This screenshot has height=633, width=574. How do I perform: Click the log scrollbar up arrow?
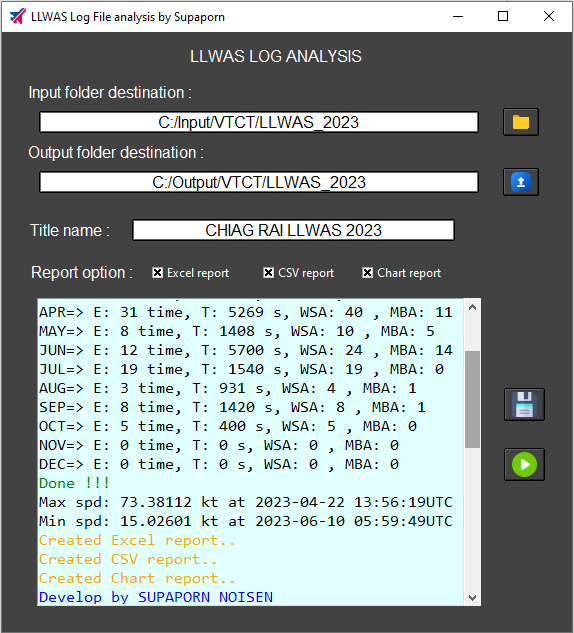coord(472,308)
